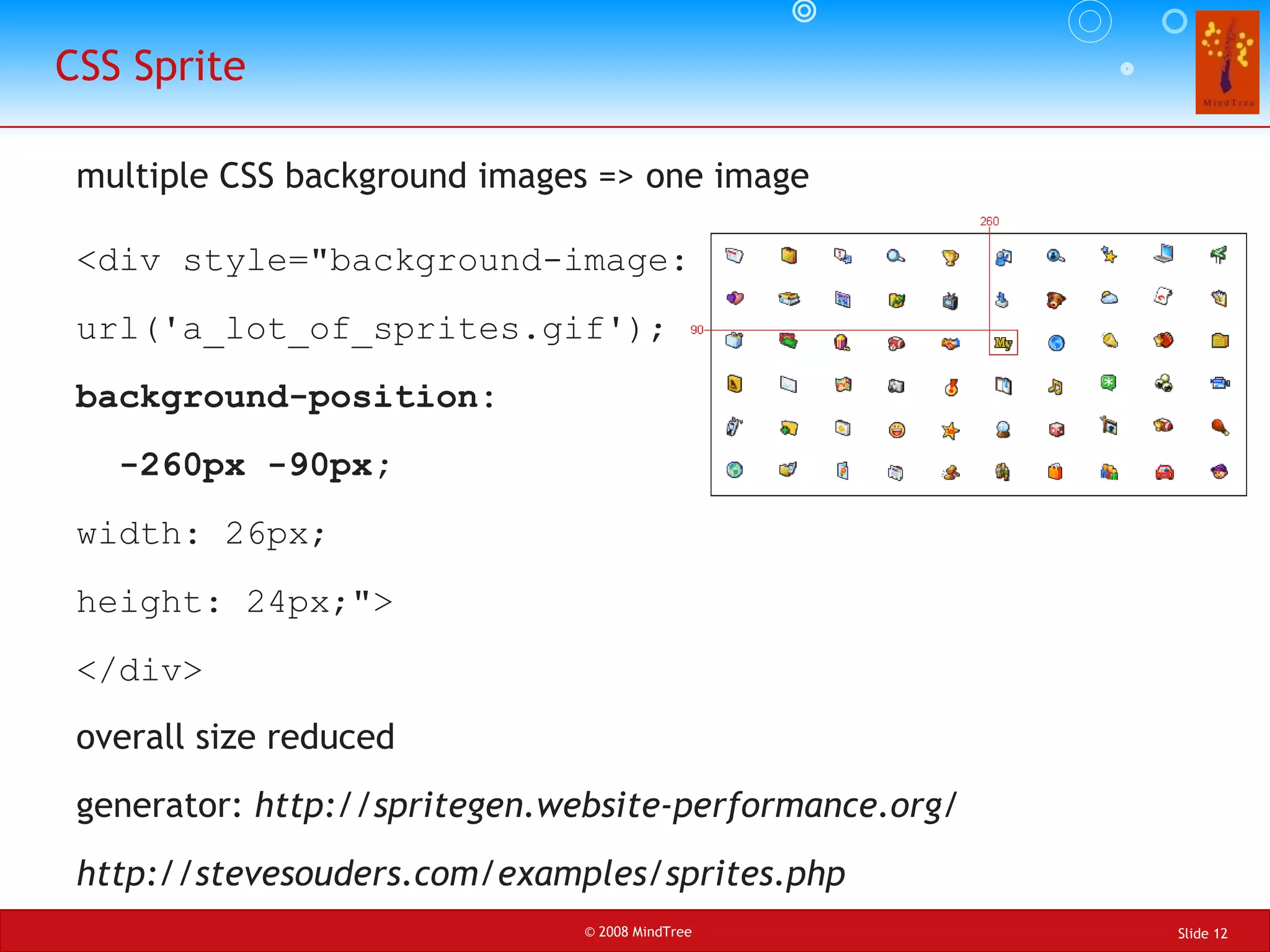Select the photo camera sprite icon
The image size is (1270, 952).
896,386
